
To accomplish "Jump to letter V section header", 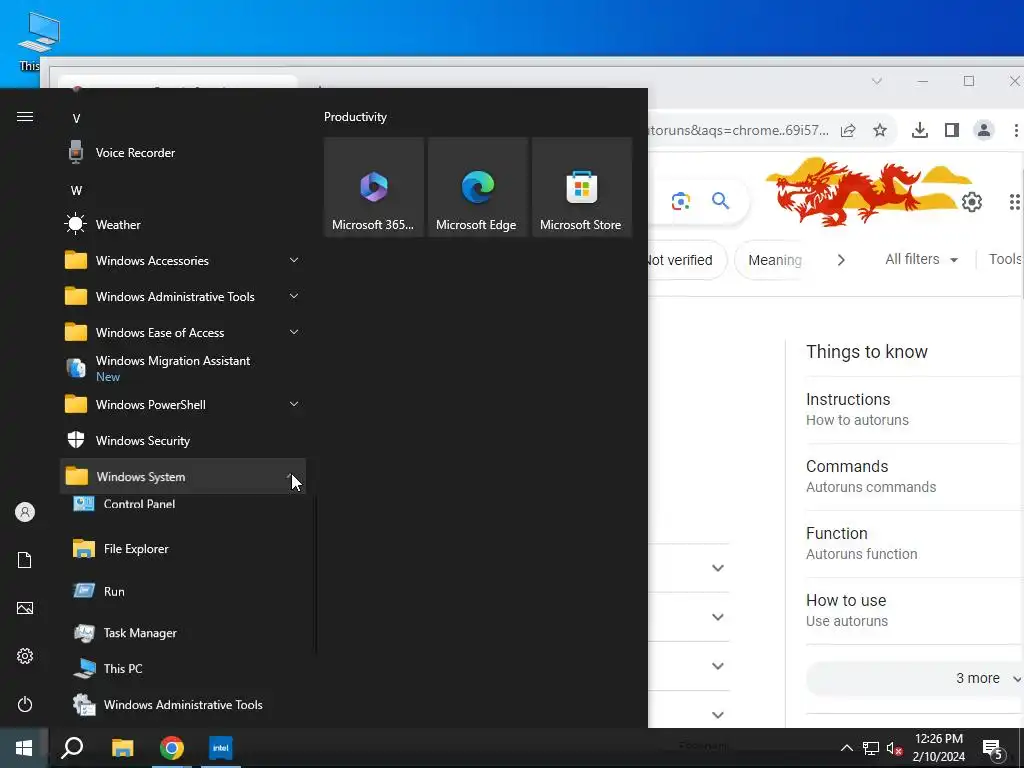I will click(76, 118).
